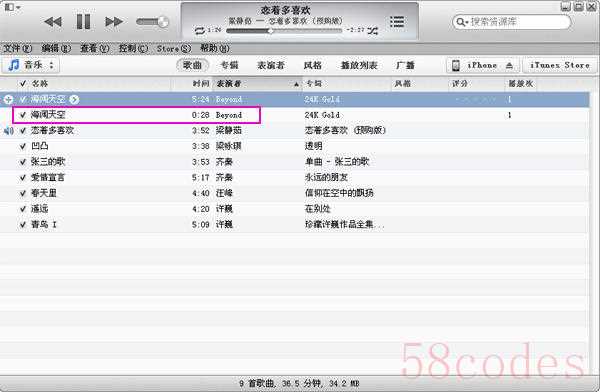600x392 pixels.
Task: Click the search library field
Action: (512, 22)
